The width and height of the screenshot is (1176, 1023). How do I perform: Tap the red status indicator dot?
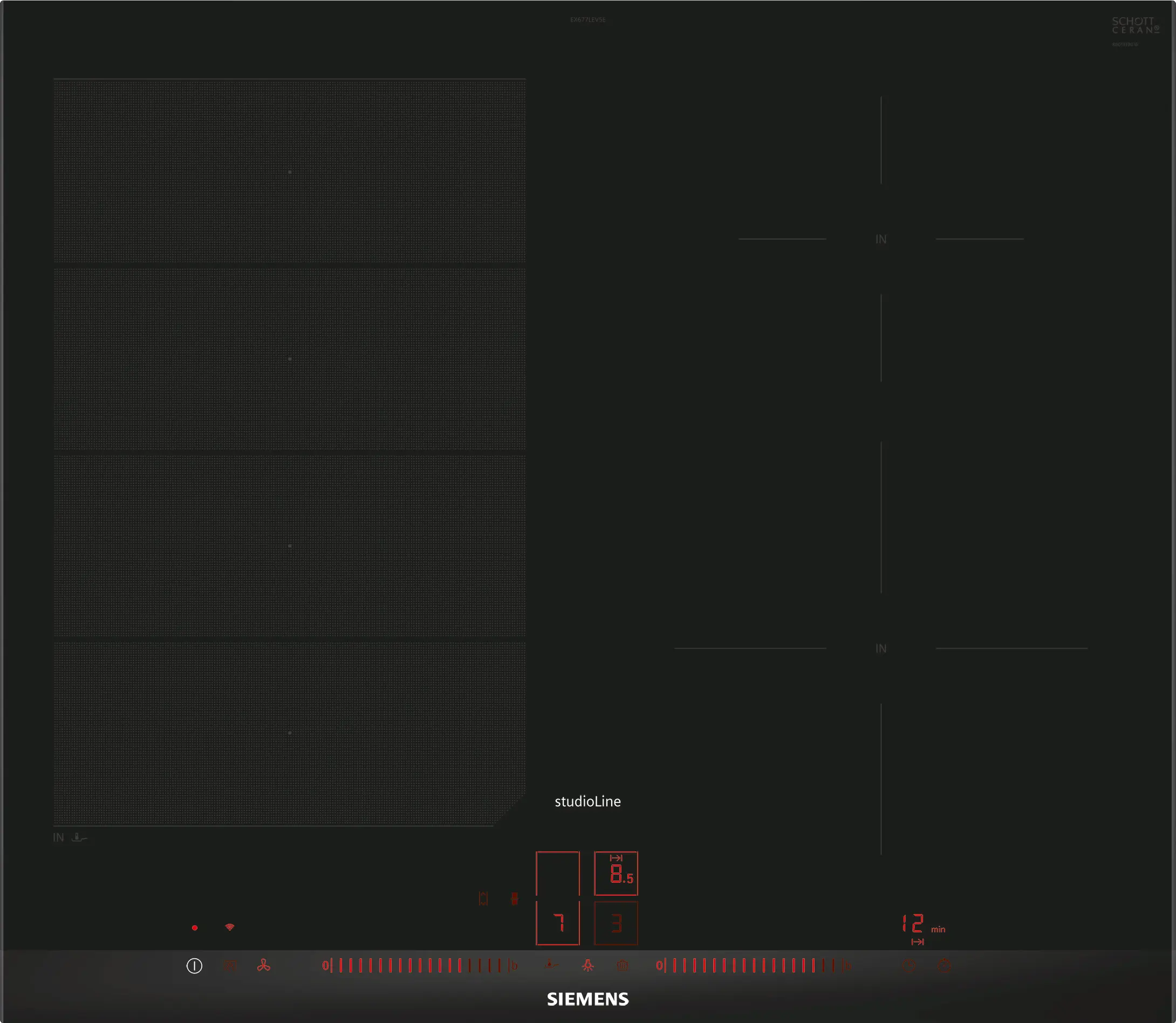195,927
